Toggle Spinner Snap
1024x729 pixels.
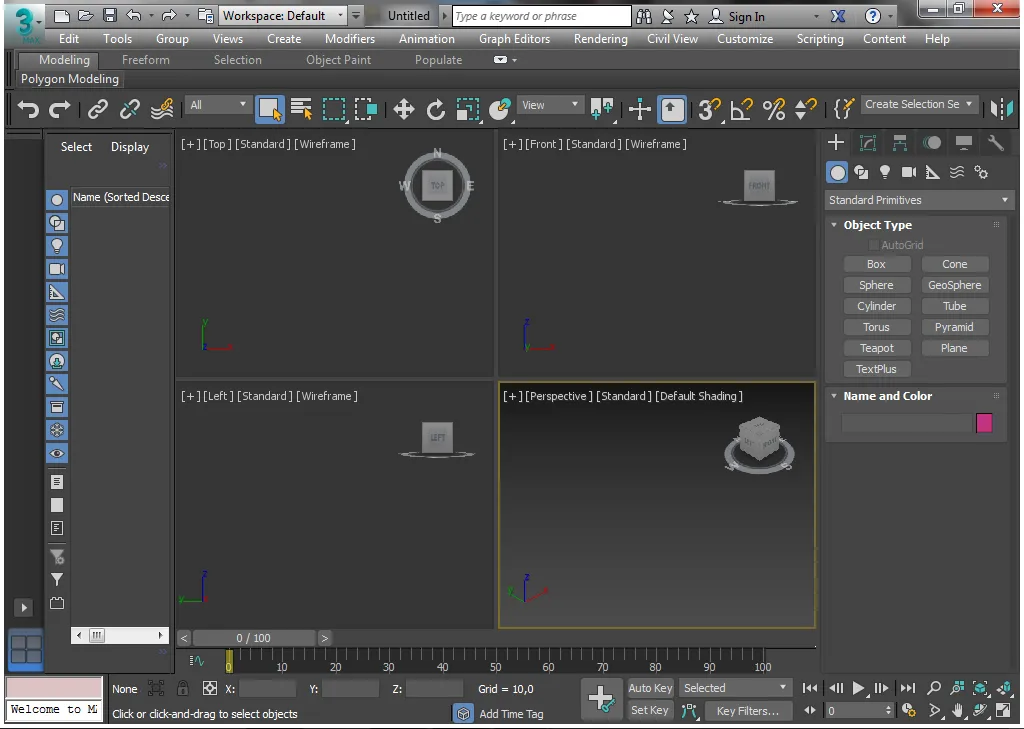tap(805, 109)
